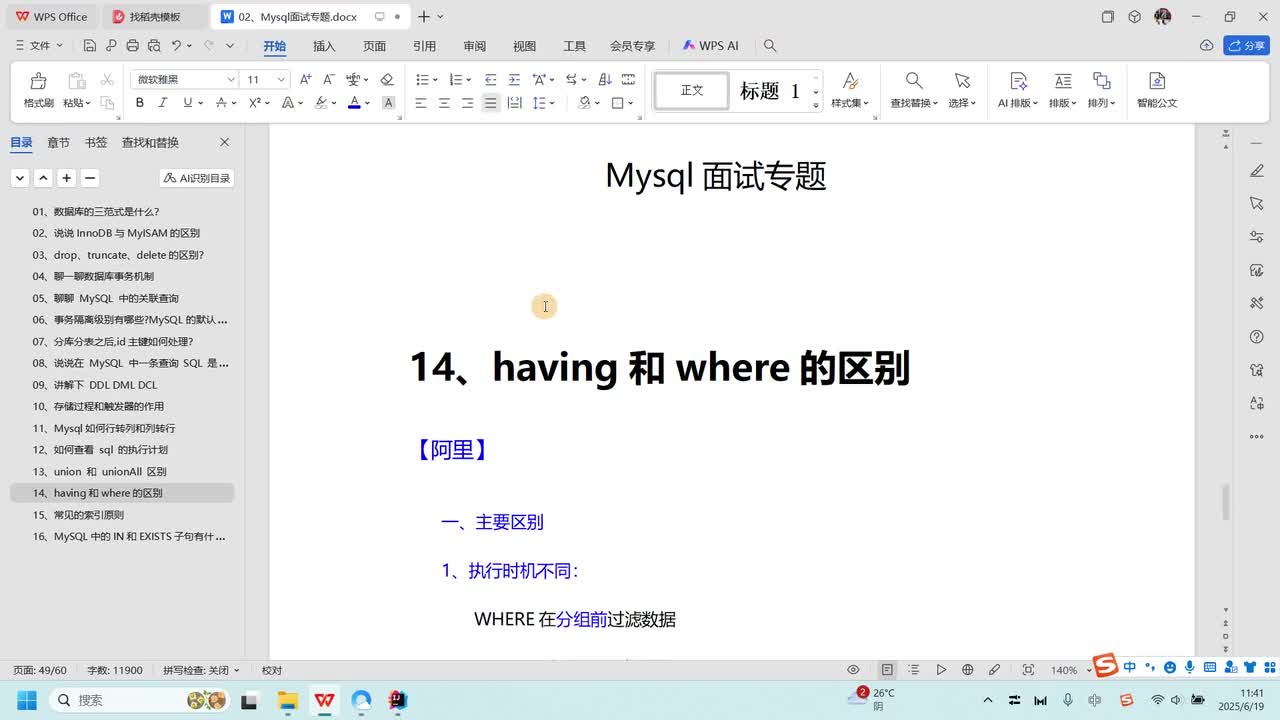The height and width of the screenshot is (720, 1280).
Task: Toggle italic formatting
Action: (164, 103)
